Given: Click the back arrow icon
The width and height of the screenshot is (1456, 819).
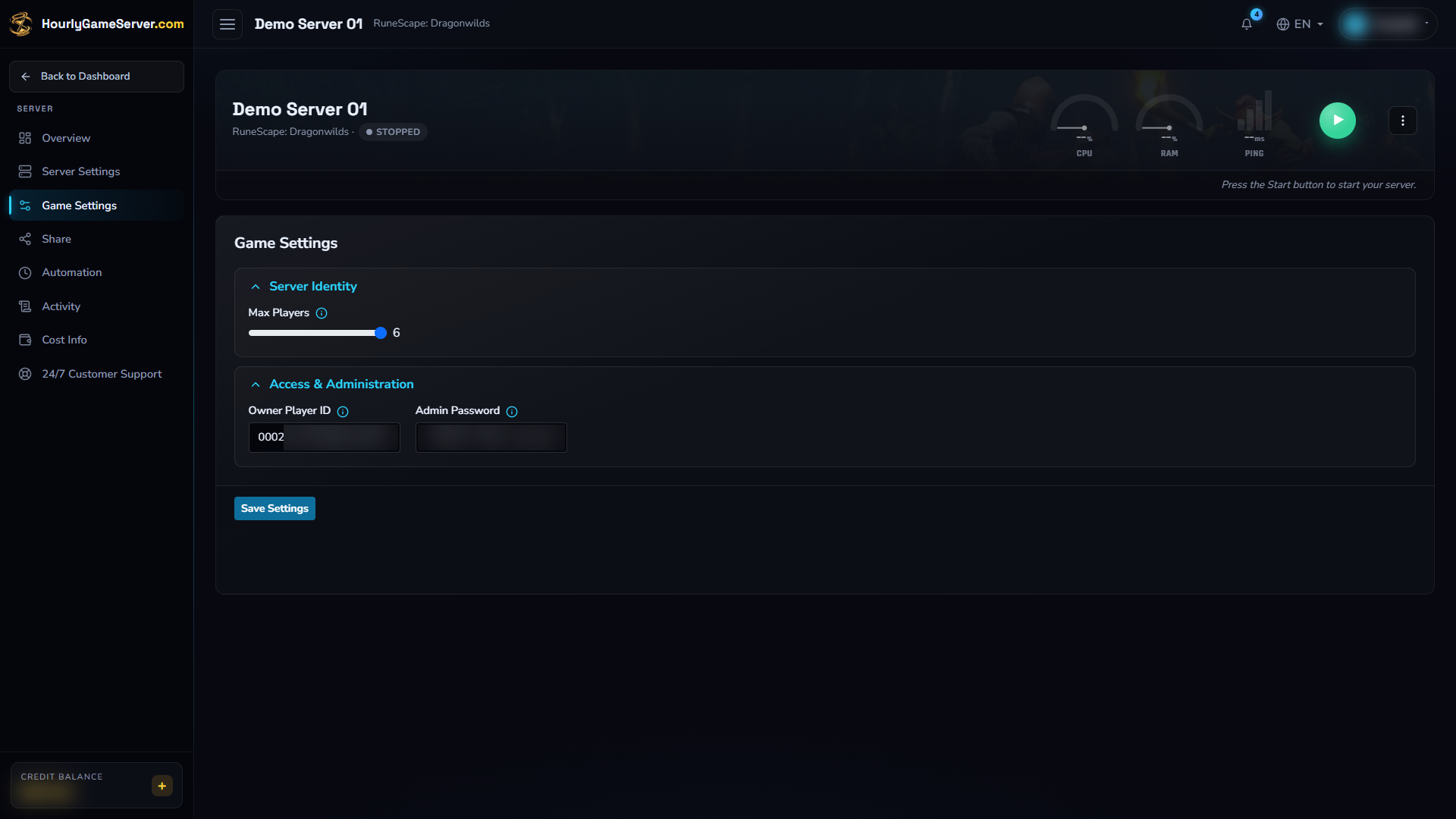Looking at the screenshot, I should click(x=26, y=77).
